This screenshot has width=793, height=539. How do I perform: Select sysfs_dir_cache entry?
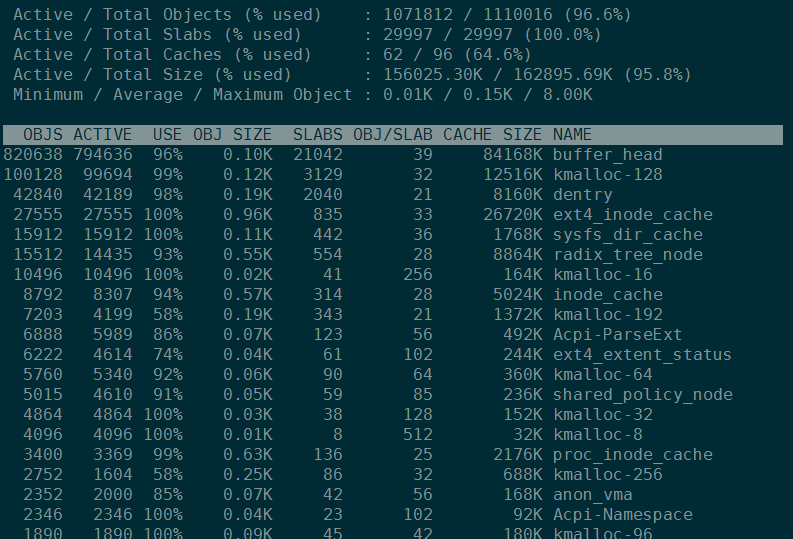click(628, 235)
